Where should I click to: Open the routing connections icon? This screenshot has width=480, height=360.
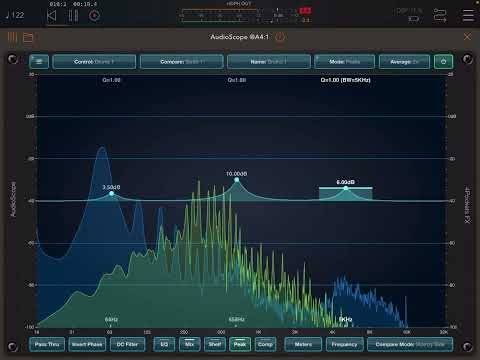coord(440,16)
